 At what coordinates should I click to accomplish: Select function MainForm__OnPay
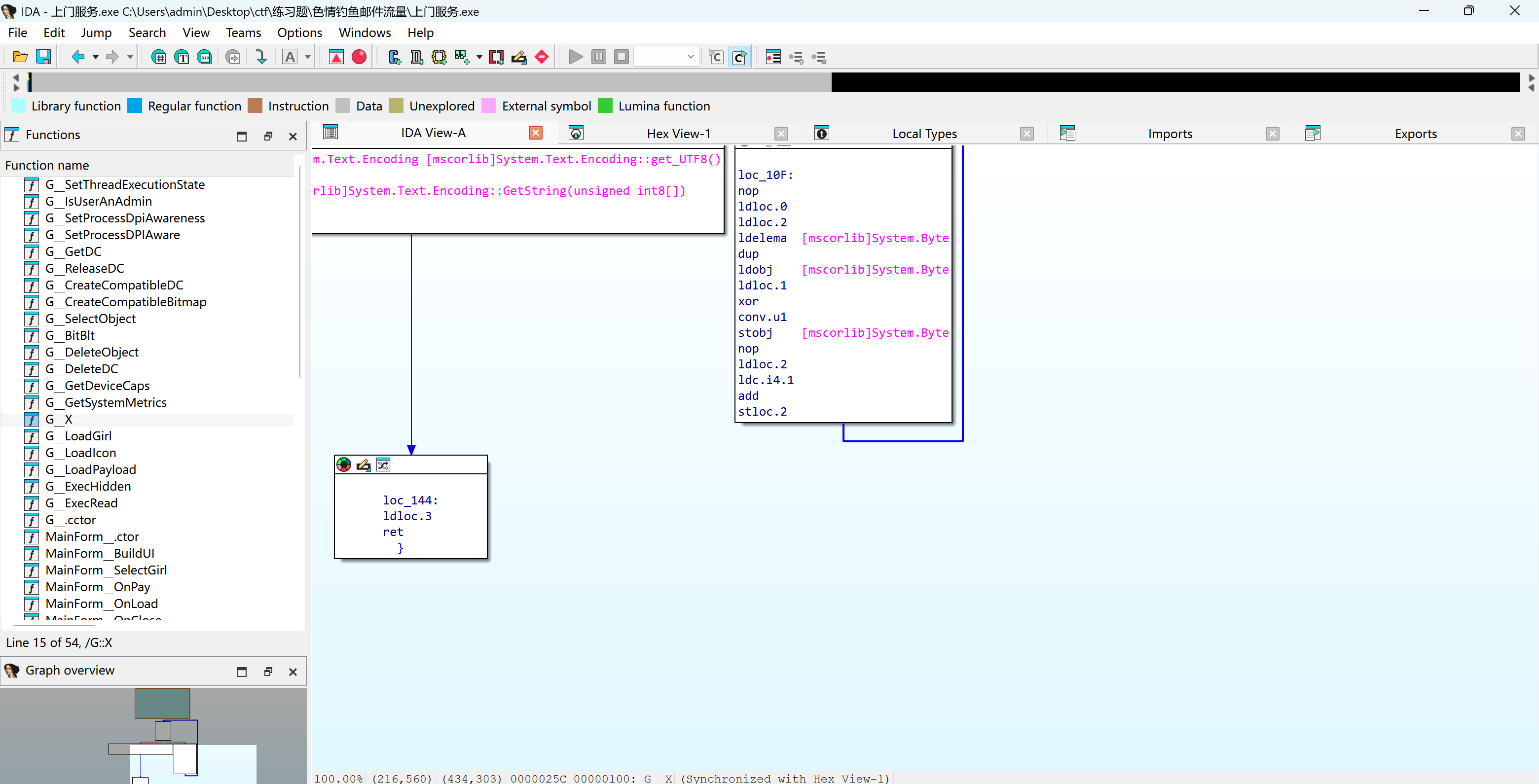click(x=98, y=587)
